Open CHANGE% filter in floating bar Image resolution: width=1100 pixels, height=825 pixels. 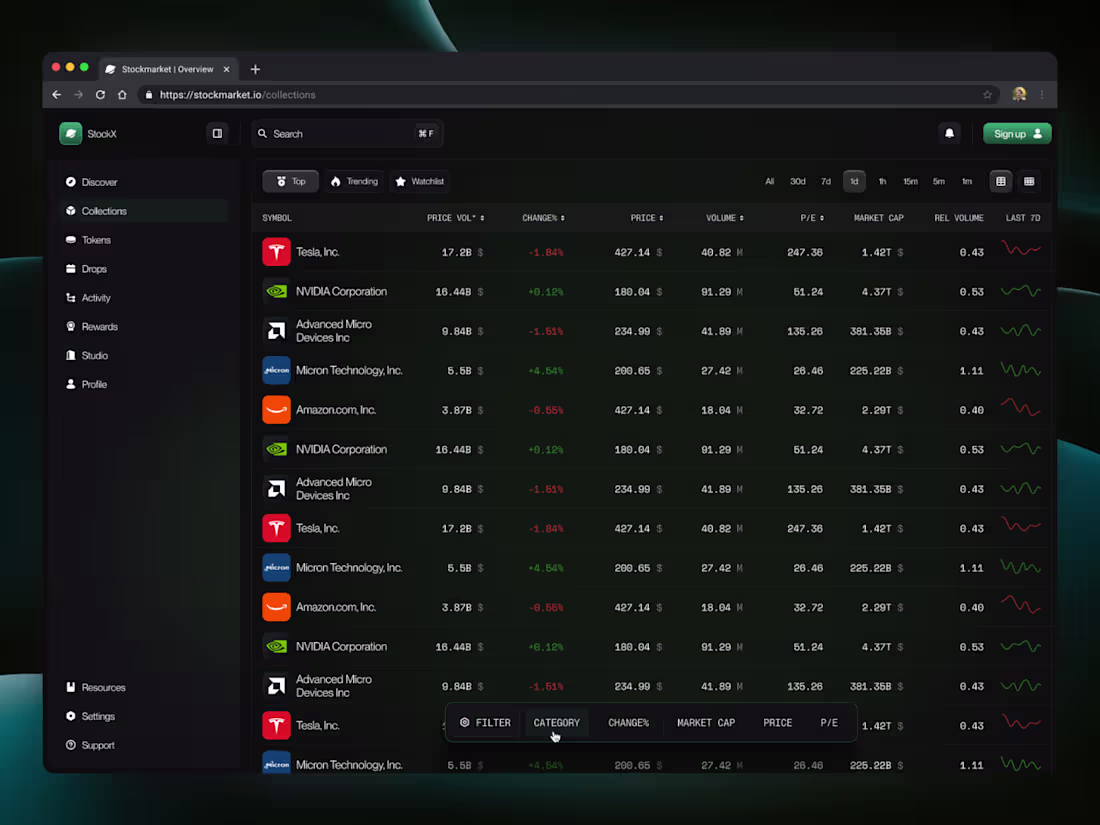[628, 723]
